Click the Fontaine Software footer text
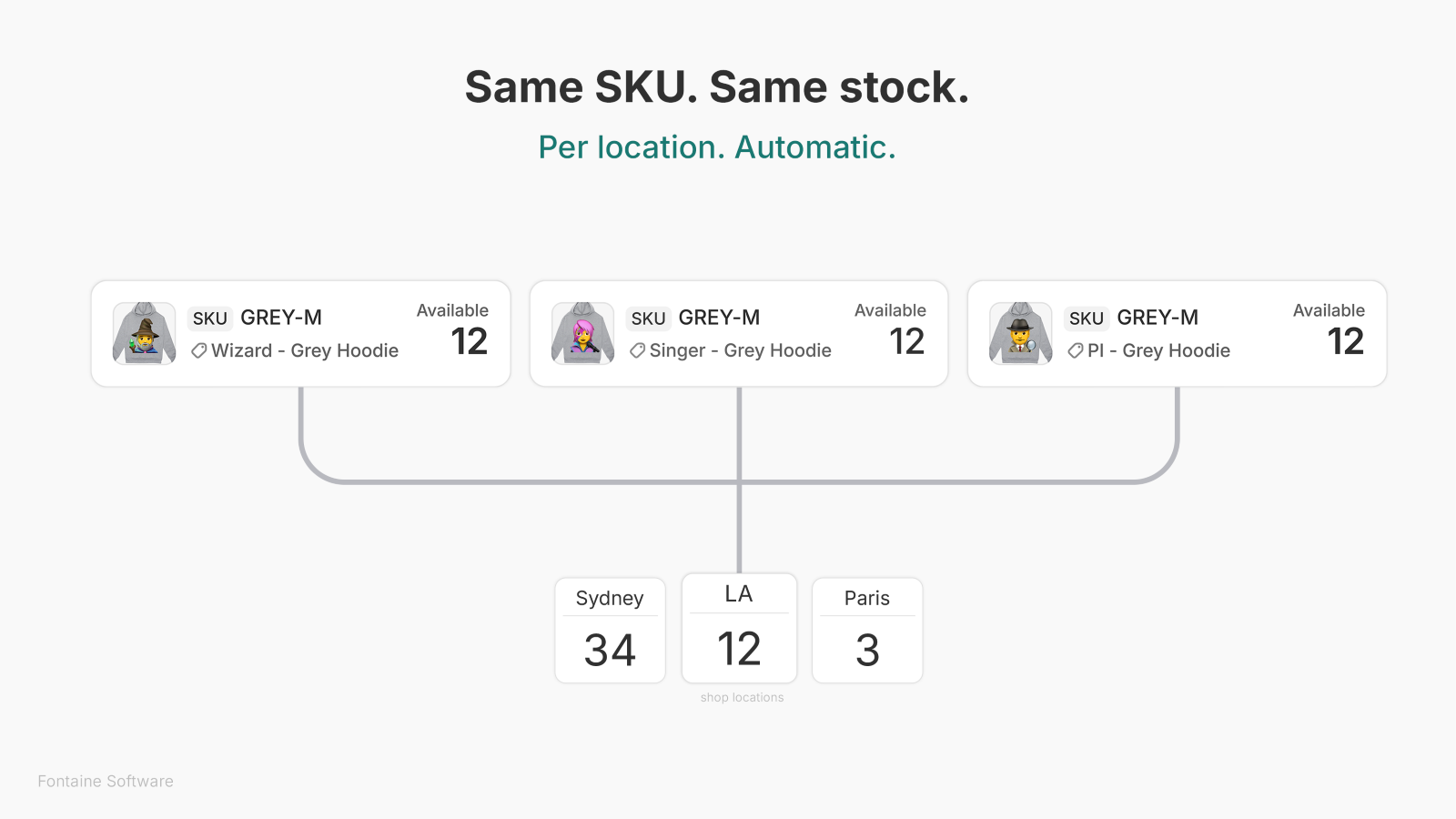 [x=106, y=781]
